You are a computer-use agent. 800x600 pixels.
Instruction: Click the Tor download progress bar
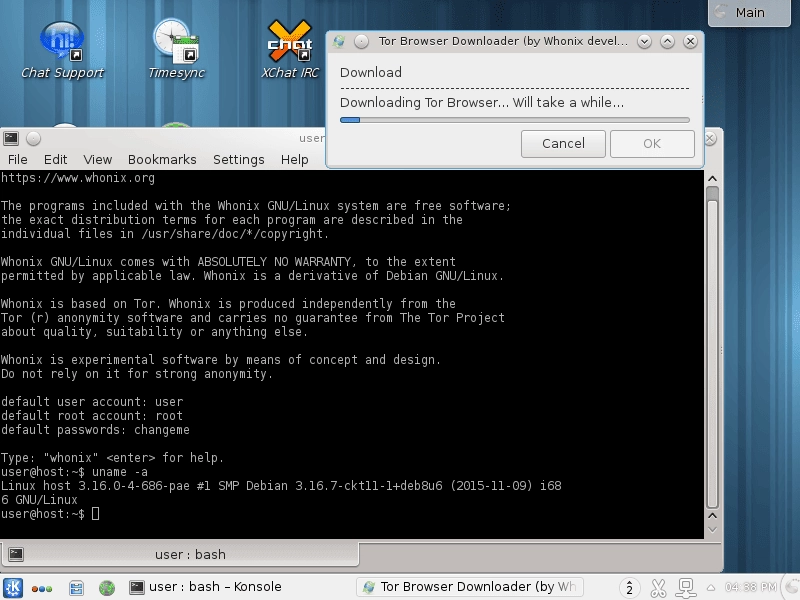515,120
